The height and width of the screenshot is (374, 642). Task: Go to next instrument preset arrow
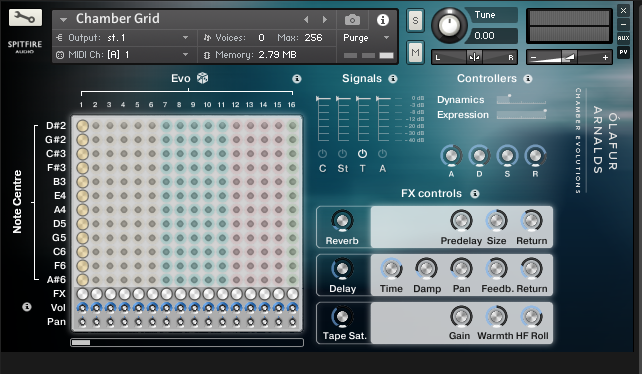tap(325, 19)
